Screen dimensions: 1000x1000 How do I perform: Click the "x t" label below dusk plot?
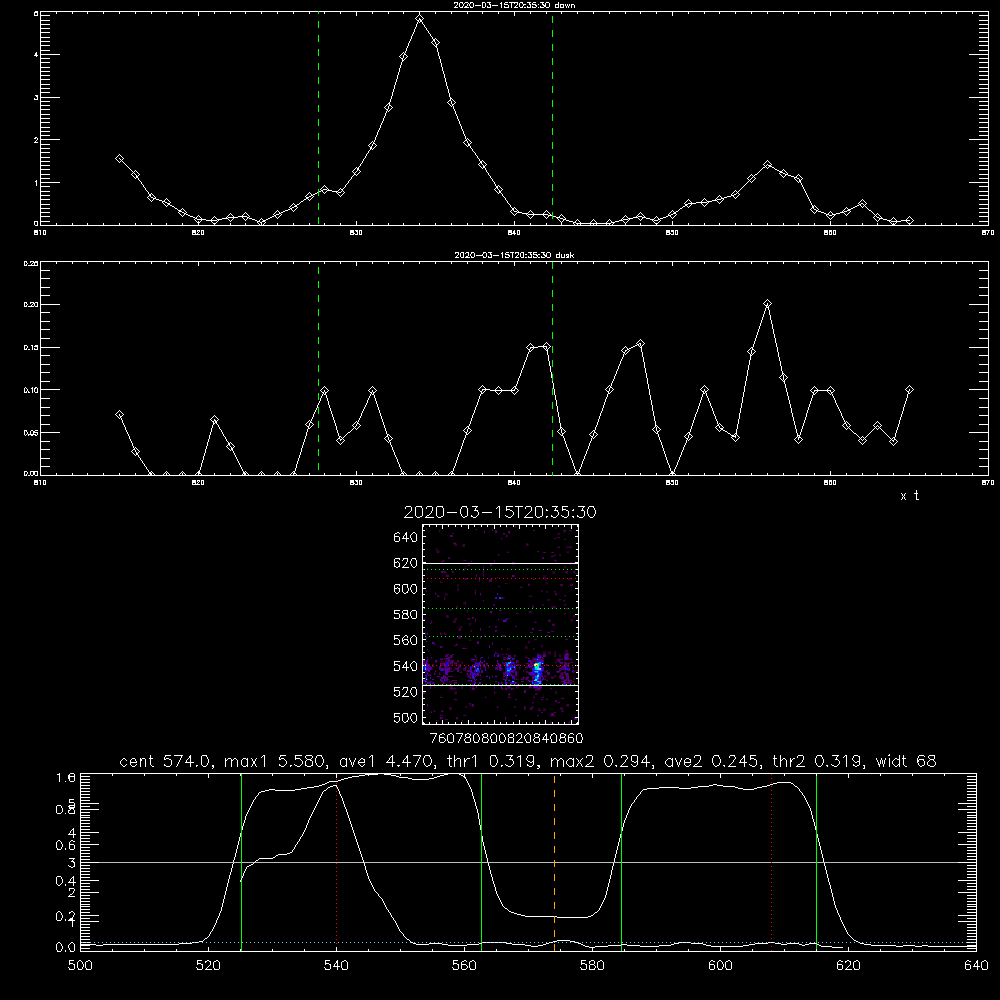tap(909, 496)
